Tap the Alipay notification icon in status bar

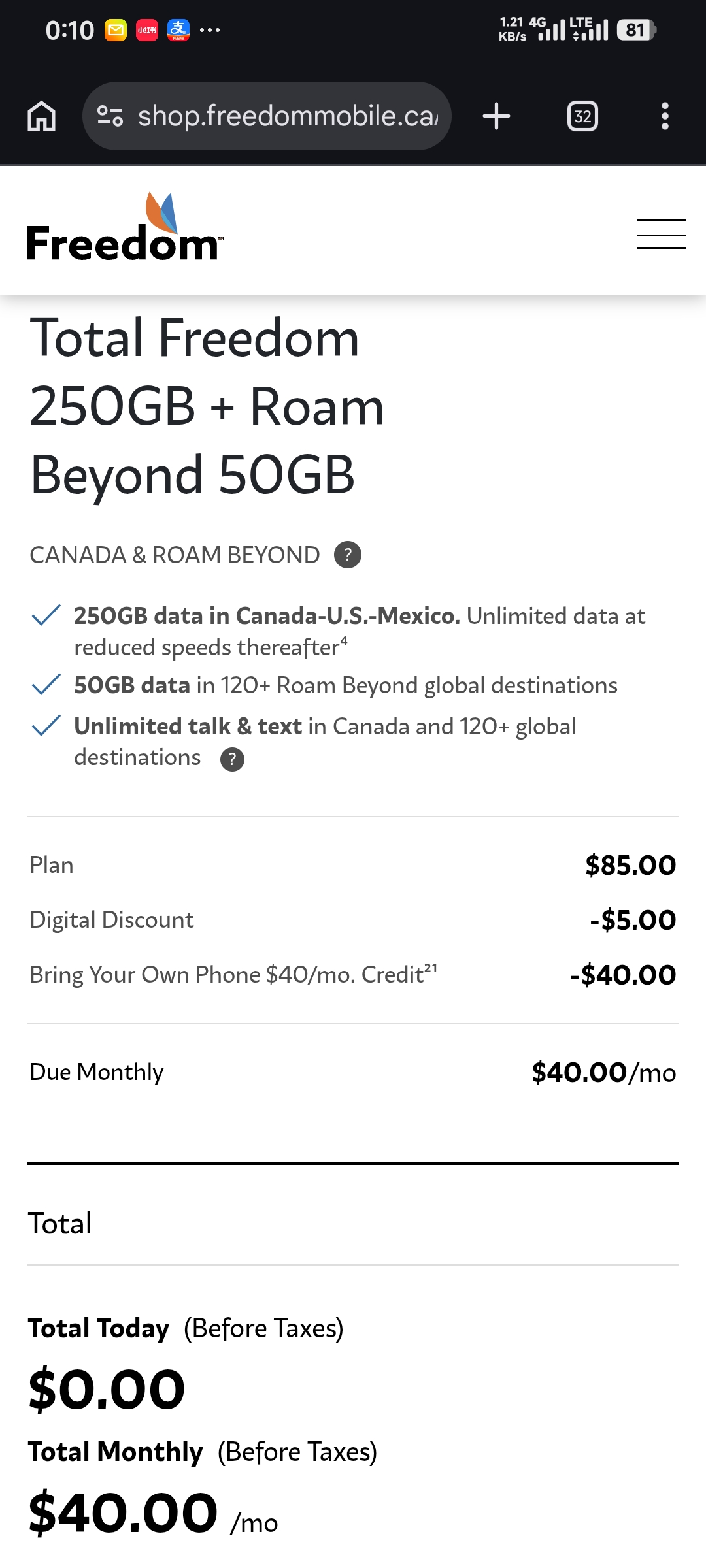point(178,30)
